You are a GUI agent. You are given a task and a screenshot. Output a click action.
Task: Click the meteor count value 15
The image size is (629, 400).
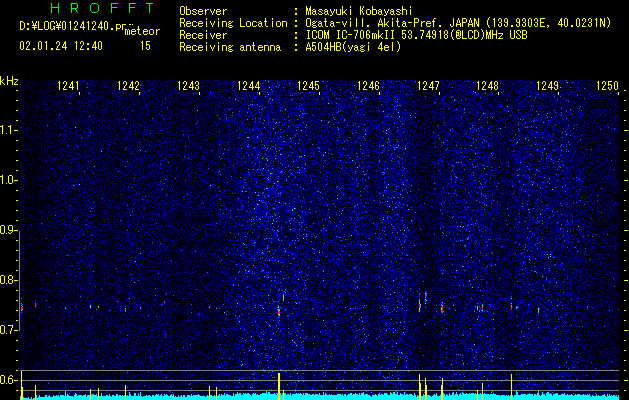(145, 46)
